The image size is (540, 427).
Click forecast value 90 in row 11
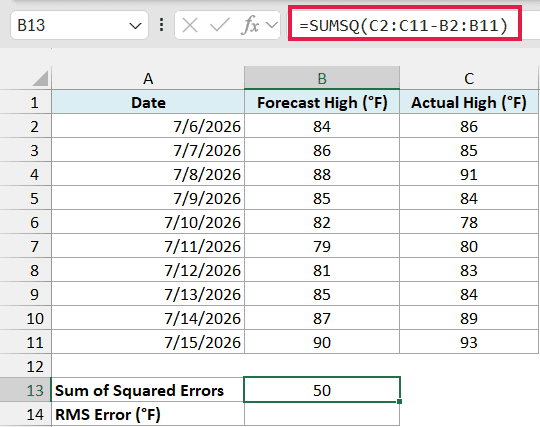pos(322,342)
